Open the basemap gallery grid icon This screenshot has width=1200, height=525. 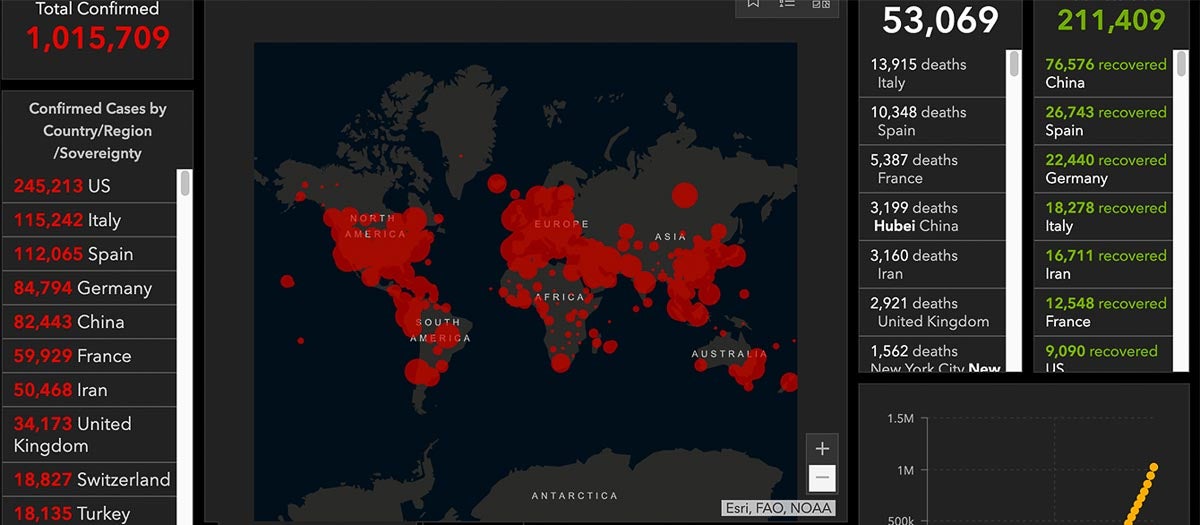pos(821,4)
